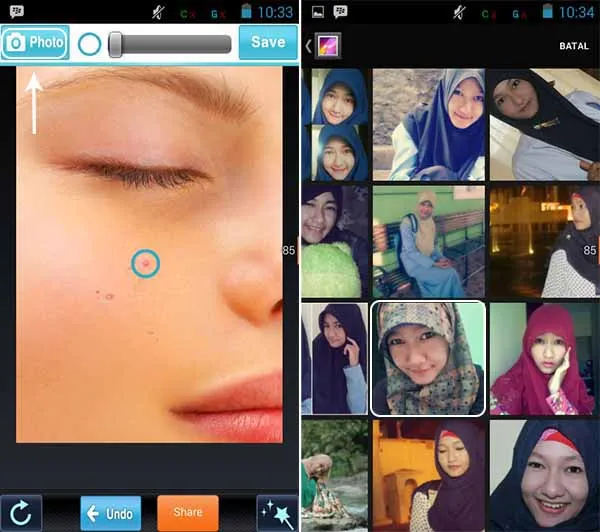Undo the last retouch step
This screenshot has height=532, width=600.
(x=111, y=513)
